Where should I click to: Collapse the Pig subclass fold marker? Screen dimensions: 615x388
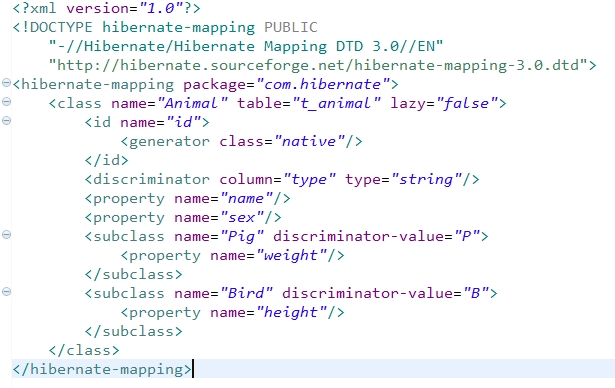click(x=6, y=235)
